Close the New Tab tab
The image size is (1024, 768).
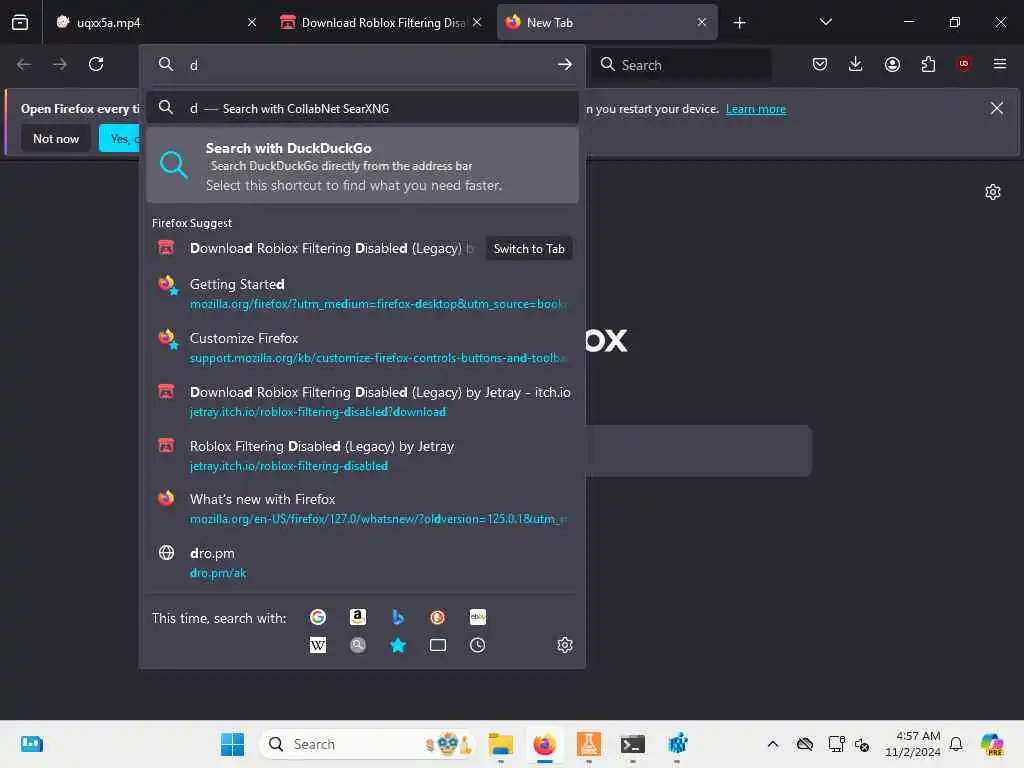pyautogui.click(x=702, y=22)
